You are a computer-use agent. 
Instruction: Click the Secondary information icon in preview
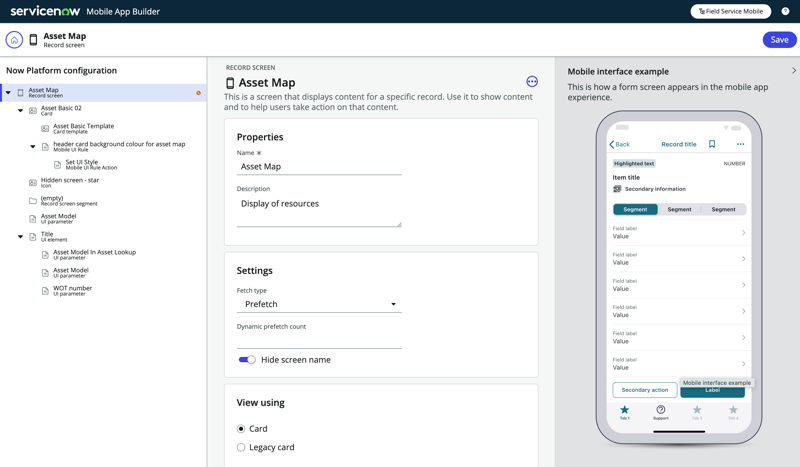(x=617, y=189)
